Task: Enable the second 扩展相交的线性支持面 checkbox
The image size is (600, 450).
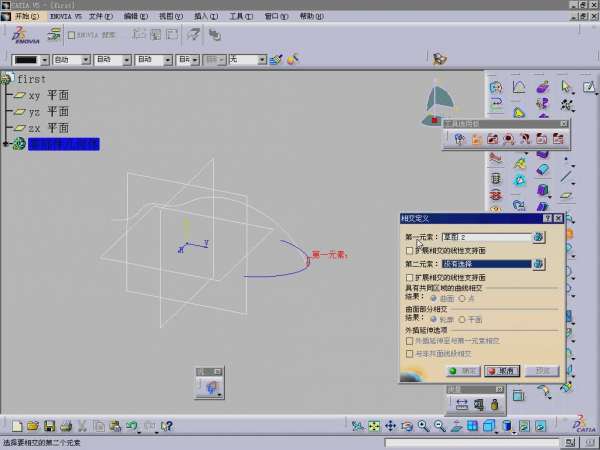Action: coord(409,277)
